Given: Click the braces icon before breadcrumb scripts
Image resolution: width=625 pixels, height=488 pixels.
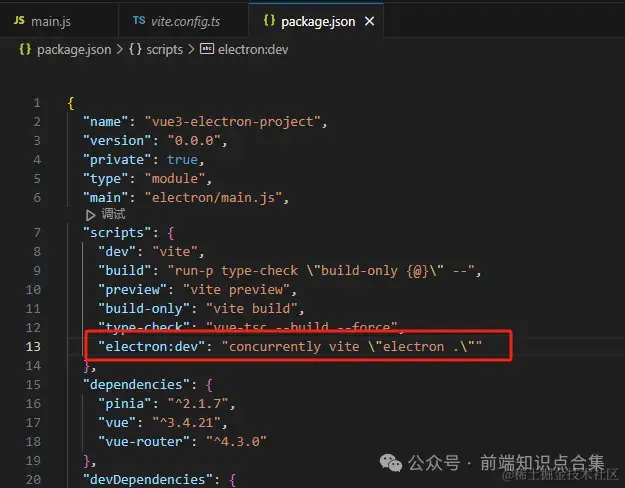Looking at the screenshot, I should coord(135,49).
